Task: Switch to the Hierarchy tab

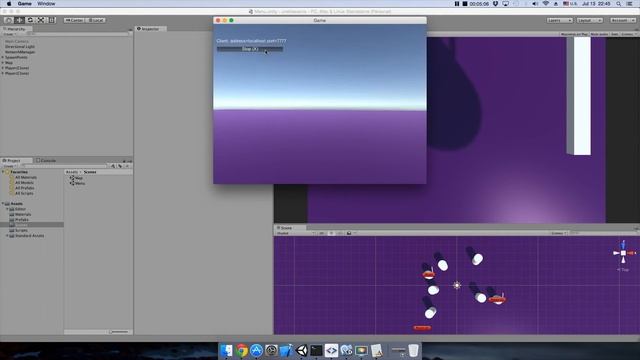Action: [x=16, y=29]
